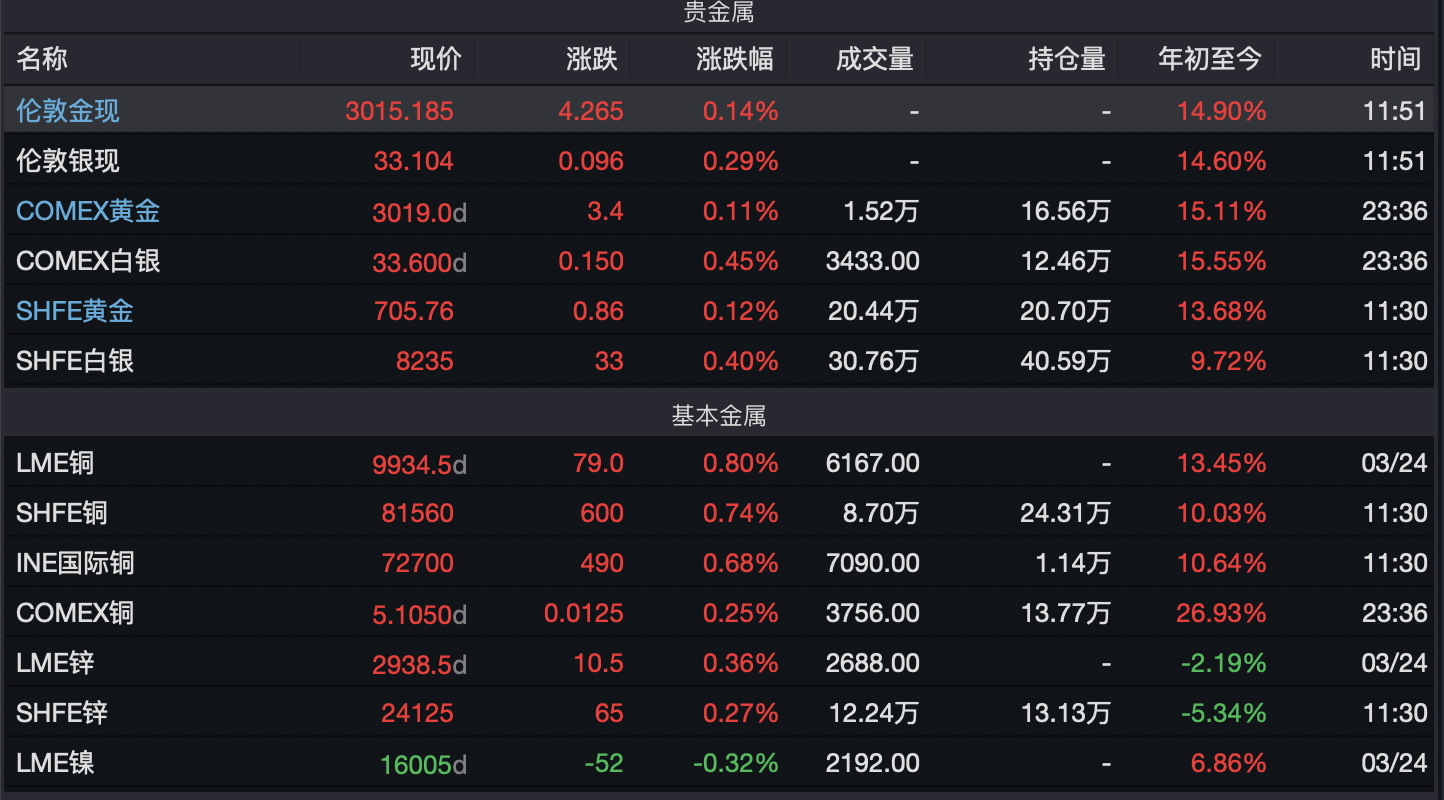The width and height of the screenshot is (1444, 800).
Task: Open the COMEX黄金 quote link
Action: coord(88,211)
